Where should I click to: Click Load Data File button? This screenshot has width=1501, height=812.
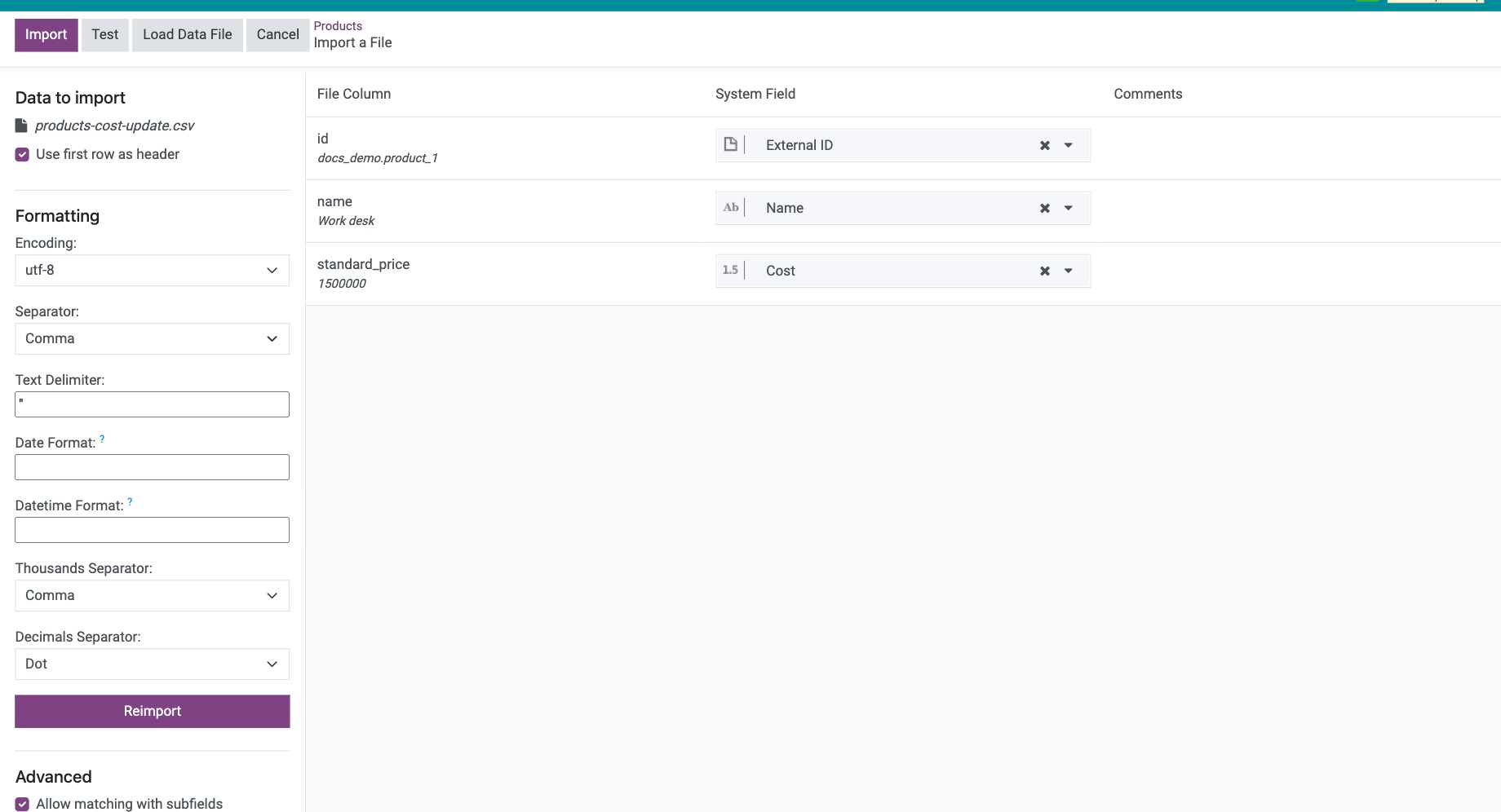188,35
